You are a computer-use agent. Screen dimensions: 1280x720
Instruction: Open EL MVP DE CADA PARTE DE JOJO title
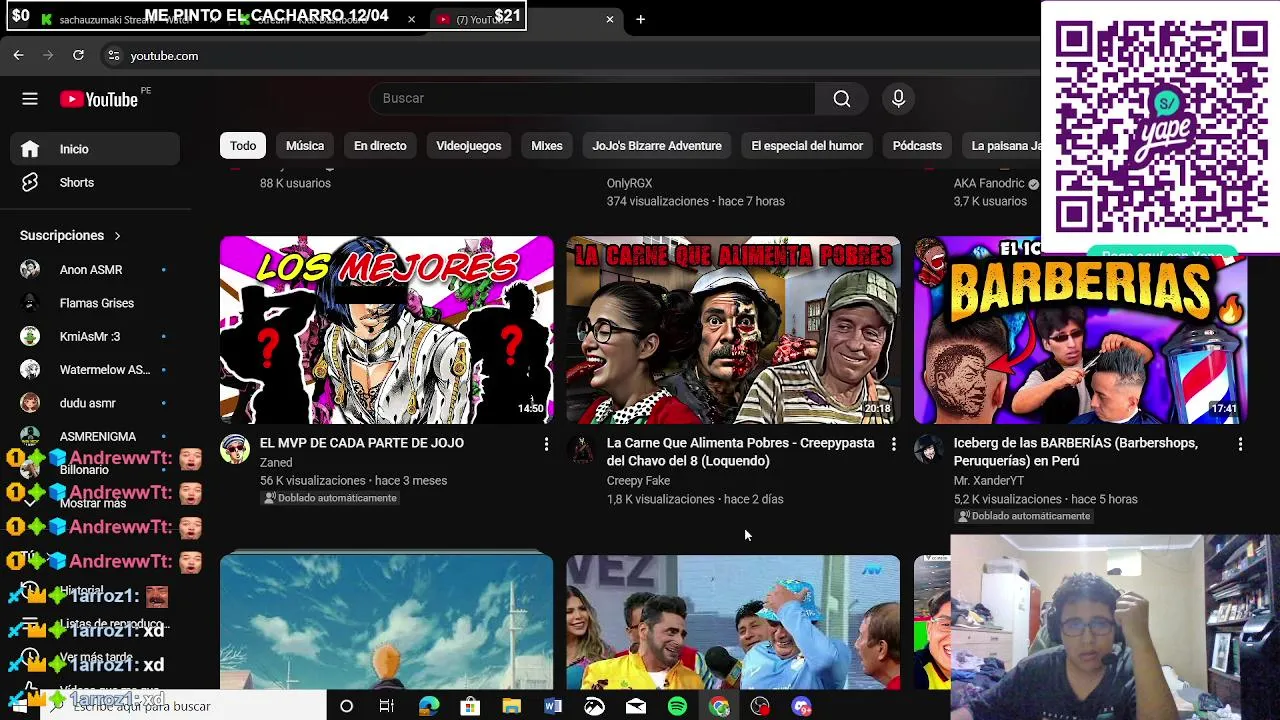(362, 443)
